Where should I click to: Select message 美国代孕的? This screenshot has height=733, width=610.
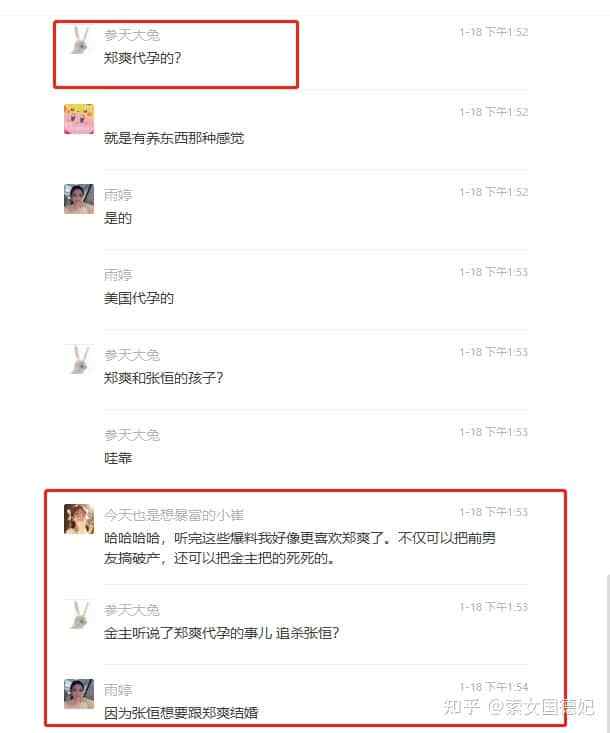point(139,298)
